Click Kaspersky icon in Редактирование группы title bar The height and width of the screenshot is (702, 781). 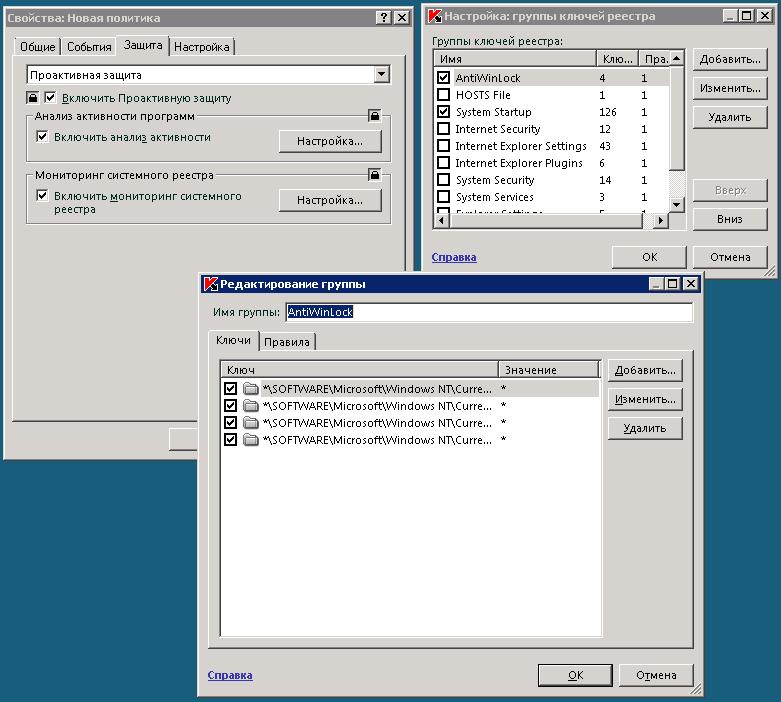[x=211, y=284]
